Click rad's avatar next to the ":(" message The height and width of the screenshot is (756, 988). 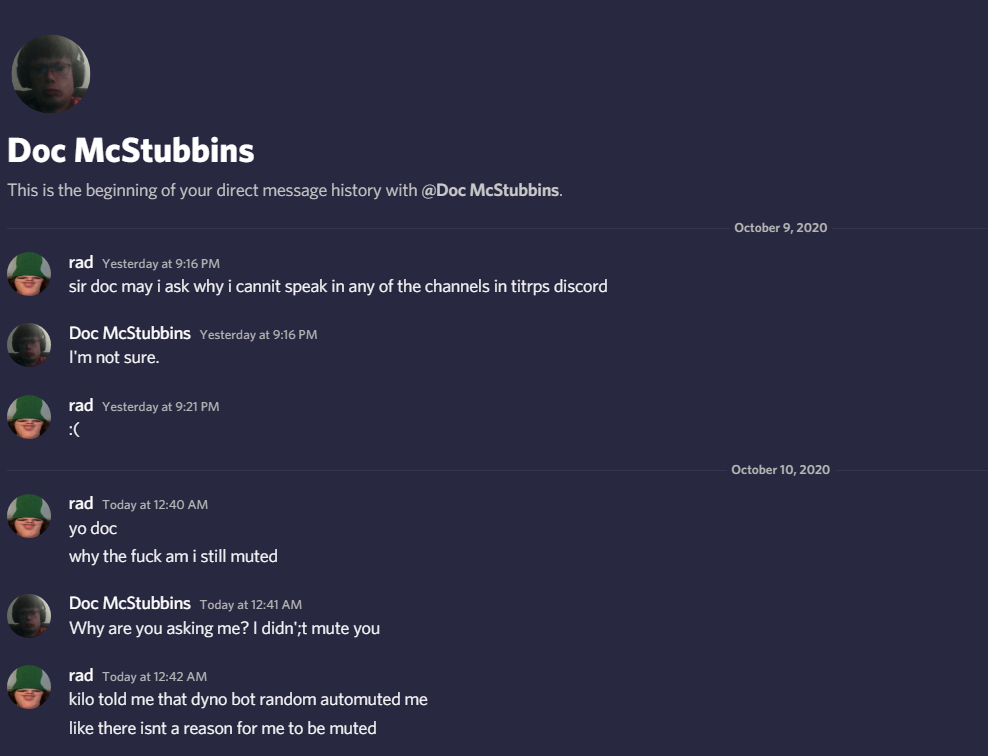pos(29,417)
